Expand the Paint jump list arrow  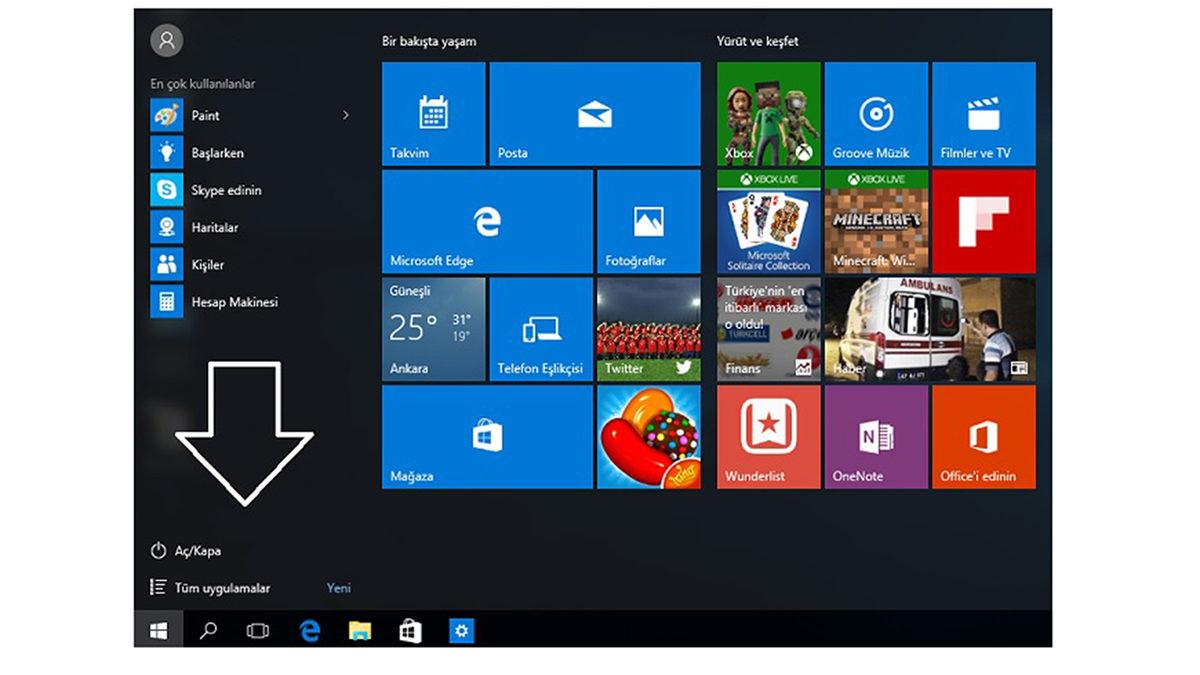click(x=346, y=115)
